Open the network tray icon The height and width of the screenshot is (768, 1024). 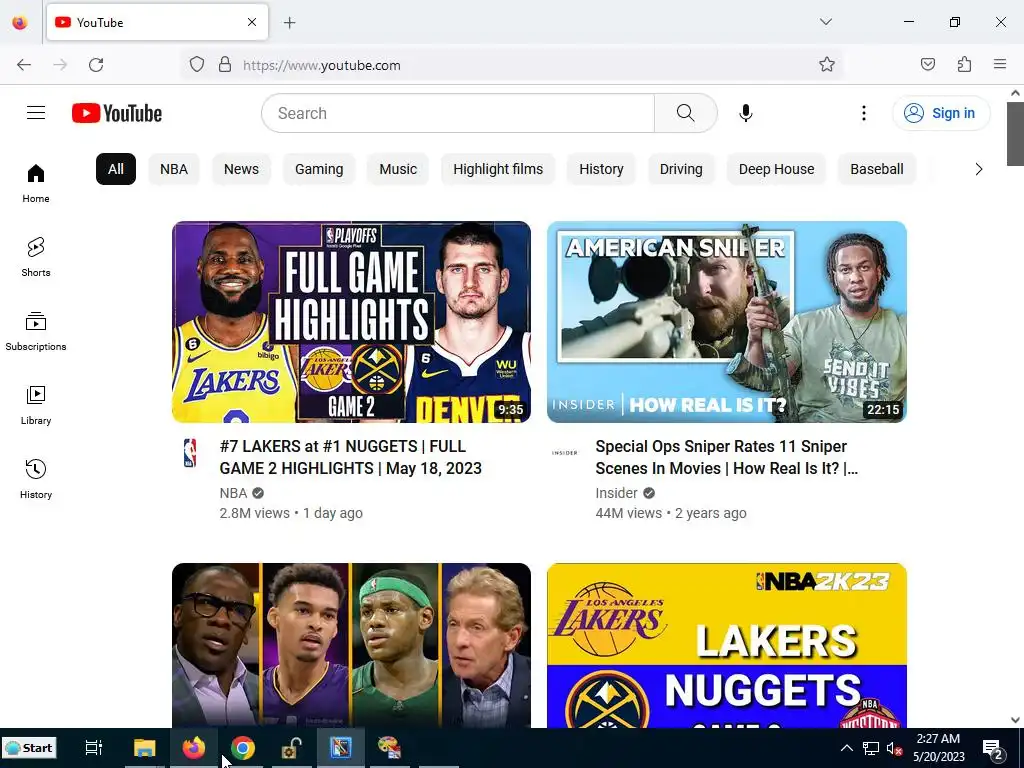tap(871, 748)
